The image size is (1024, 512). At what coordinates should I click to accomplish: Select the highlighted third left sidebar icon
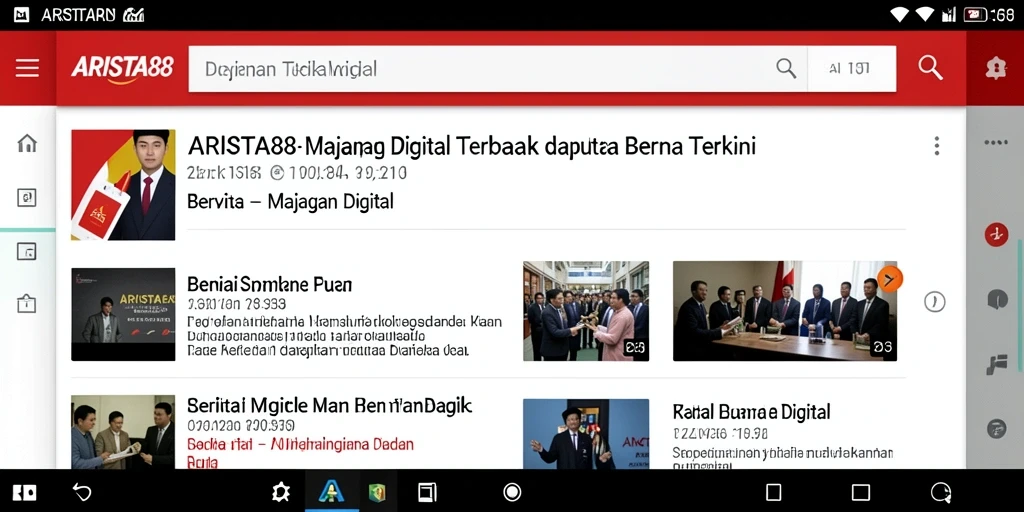27,251
